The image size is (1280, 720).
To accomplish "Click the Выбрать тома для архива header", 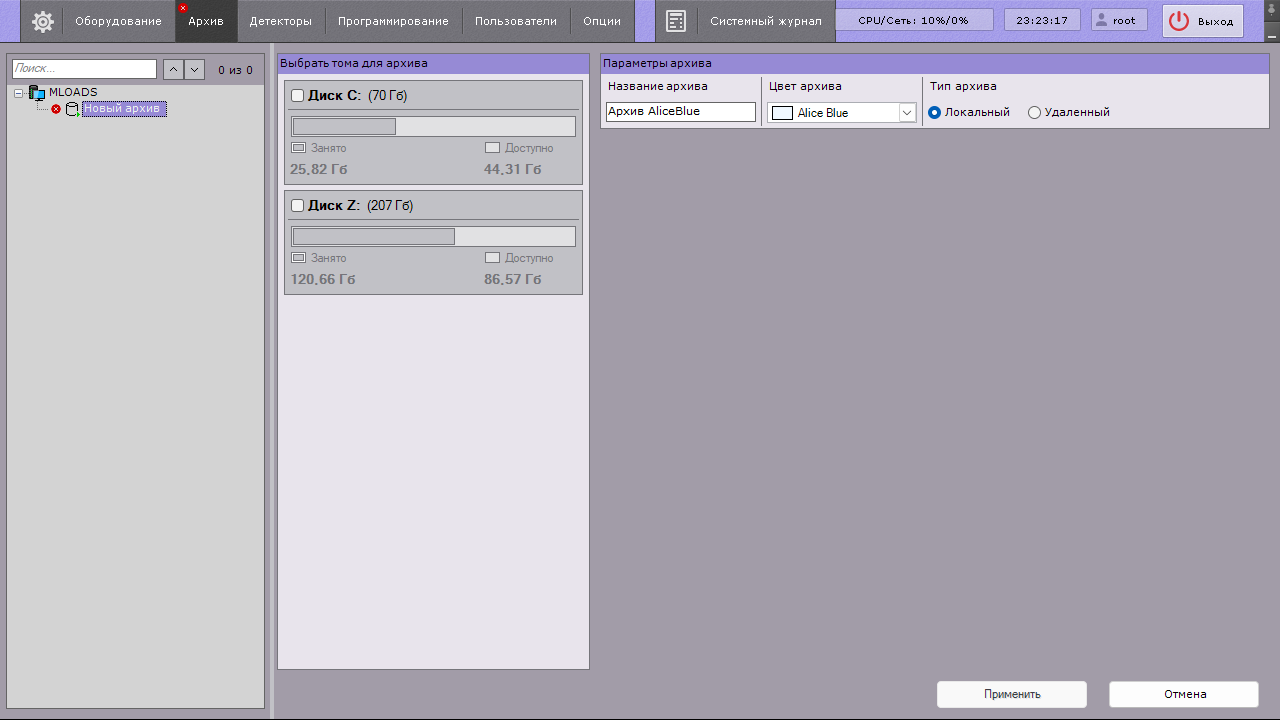I will pyautogui.click(x=433, y=63).
